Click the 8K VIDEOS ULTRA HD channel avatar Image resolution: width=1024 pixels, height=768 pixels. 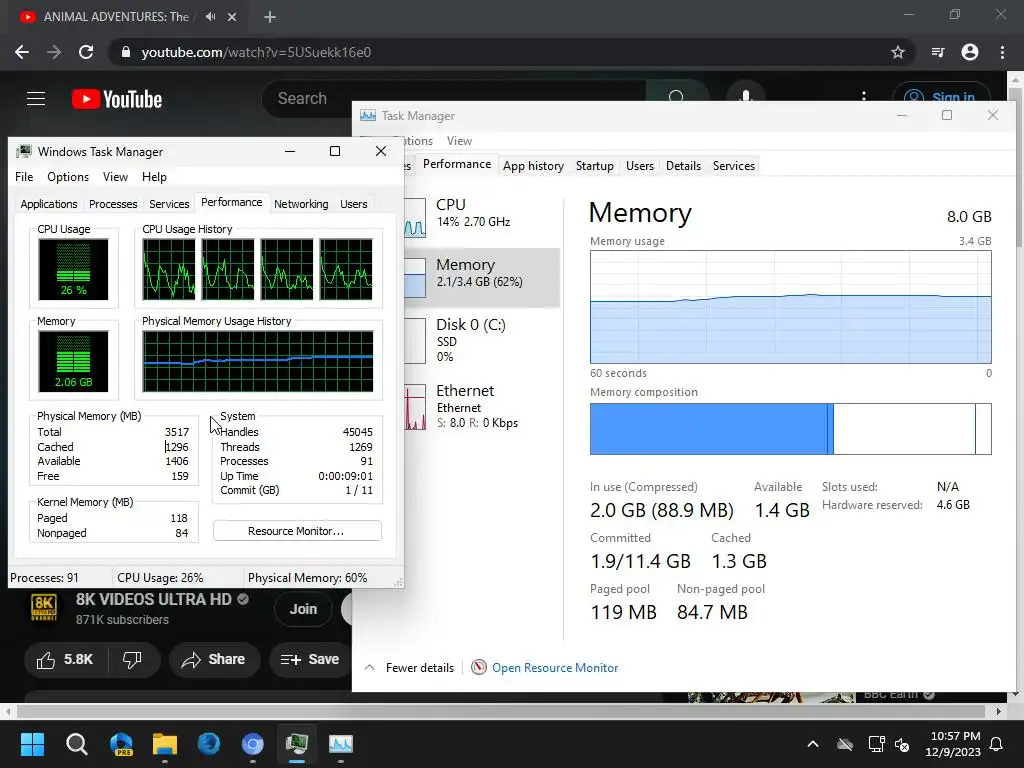[44, 607]
